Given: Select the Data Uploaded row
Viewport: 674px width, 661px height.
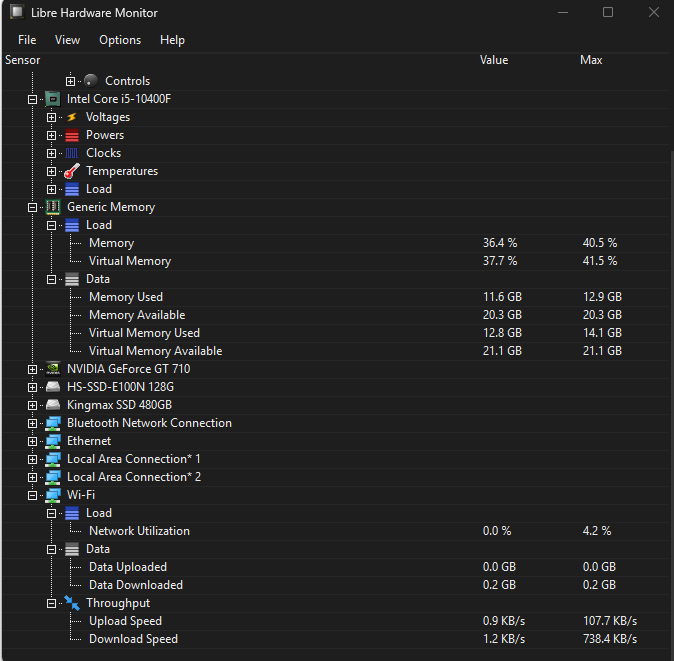Looking at the screenshot, I should click(x=337, y=568).
